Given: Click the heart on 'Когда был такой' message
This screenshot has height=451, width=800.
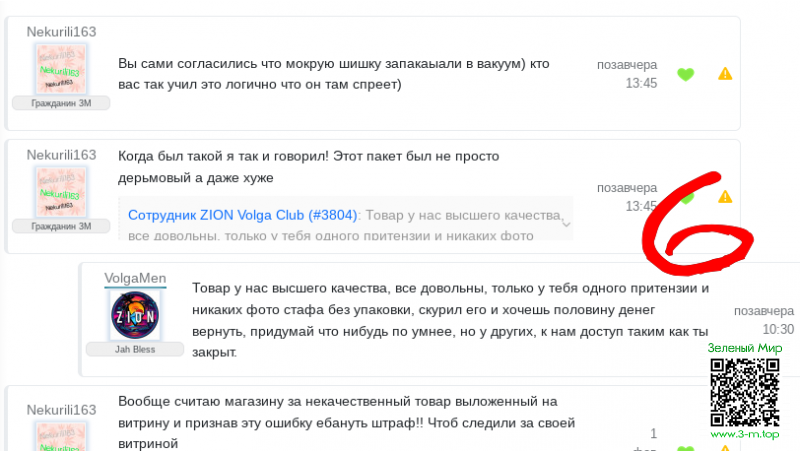Looking at the screenshot, I should click(x=685, y=197).
